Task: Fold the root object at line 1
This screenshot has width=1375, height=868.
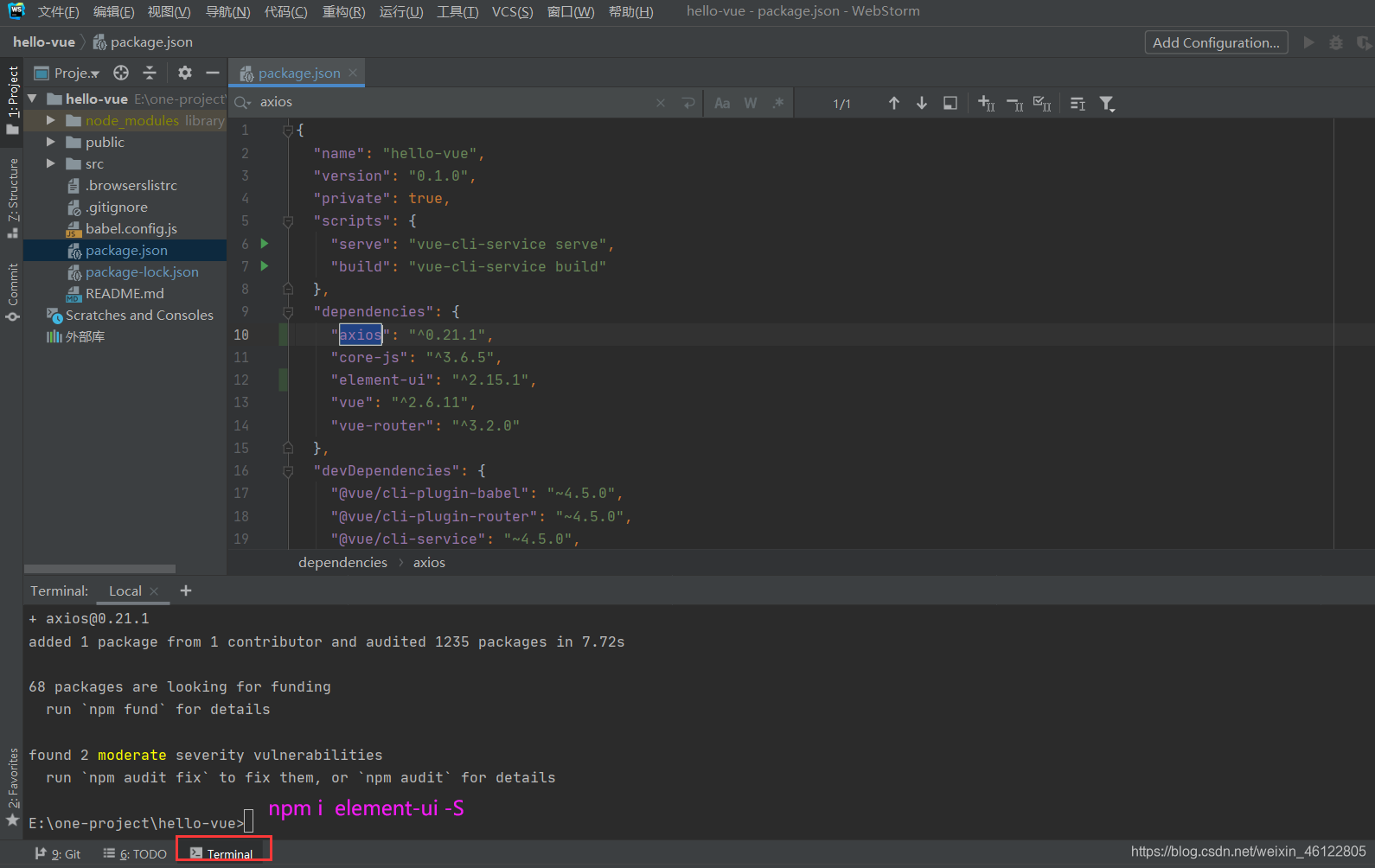Action: [288, 131]
